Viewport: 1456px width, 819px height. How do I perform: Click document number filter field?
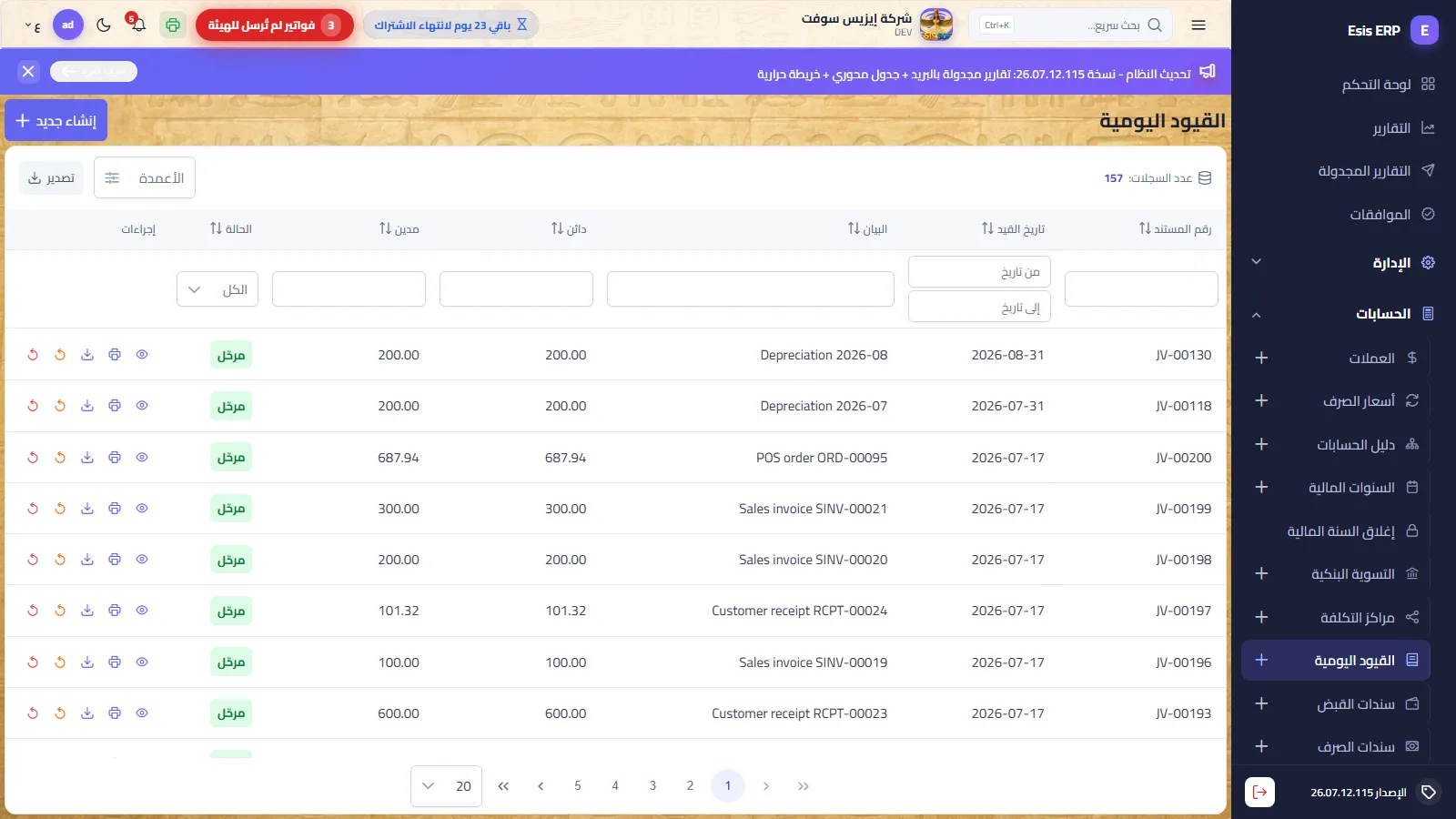tap(1141, 289)
